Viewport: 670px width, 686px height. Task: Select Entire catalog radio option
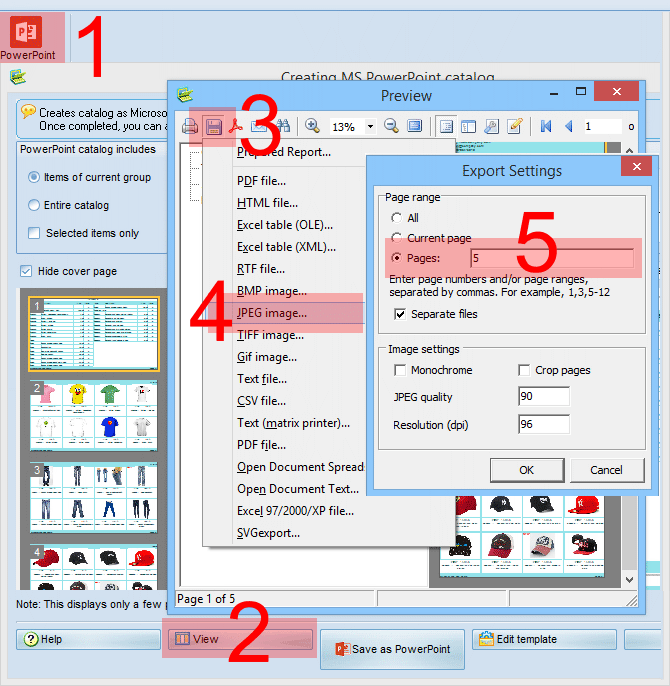34,205
